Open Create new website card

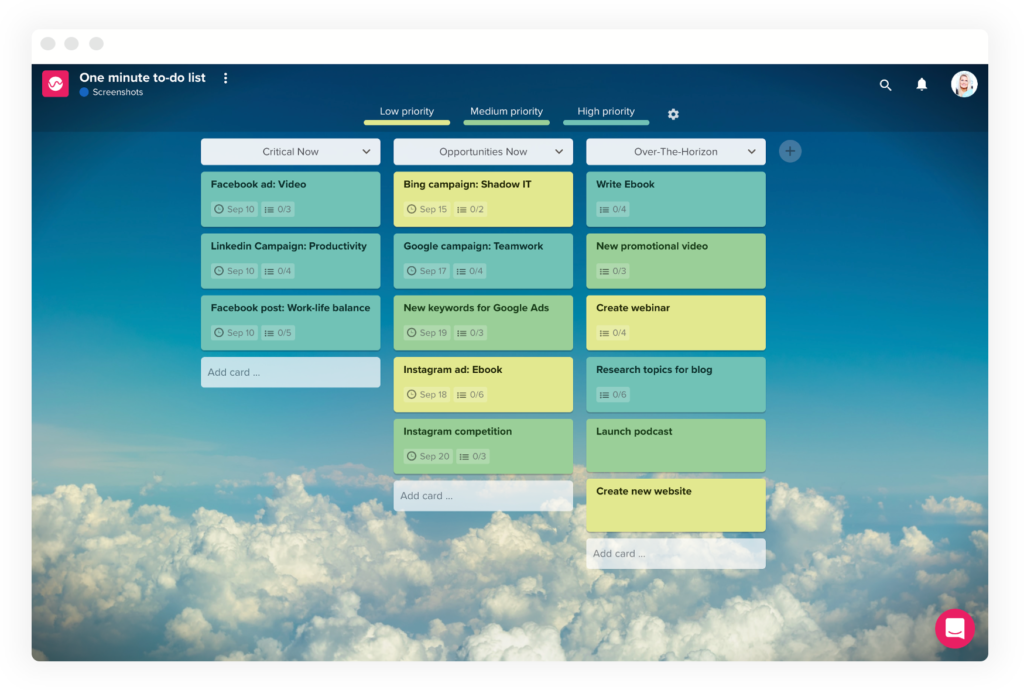point(676,505)
